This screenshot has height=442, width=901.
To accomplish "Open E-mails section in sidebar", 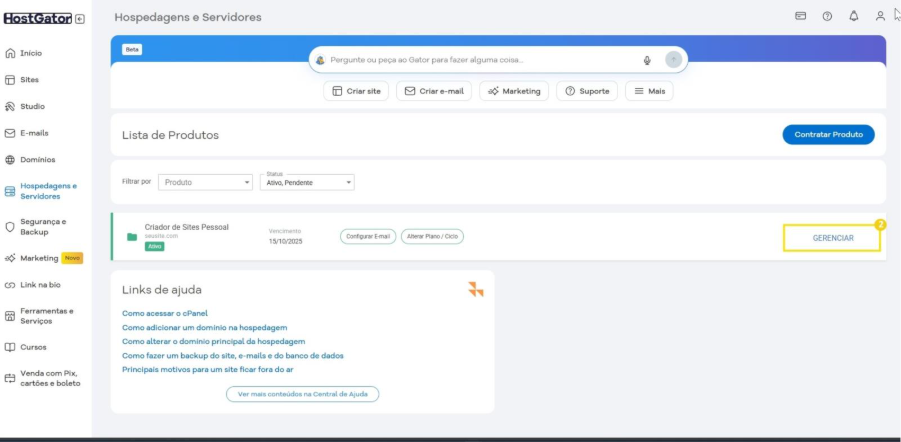I will pos(34,133).
